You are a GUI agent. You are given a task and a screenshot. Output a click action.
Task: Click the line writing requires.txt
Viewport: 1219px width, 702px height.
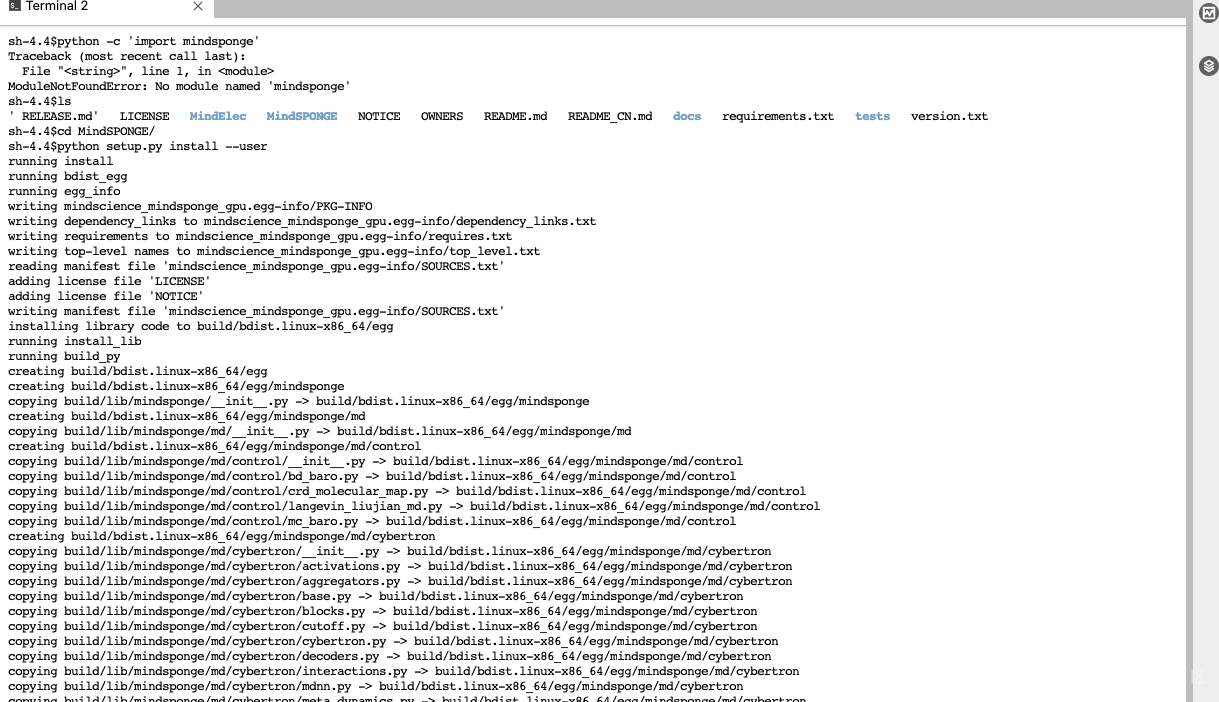[x=260, y=236]
